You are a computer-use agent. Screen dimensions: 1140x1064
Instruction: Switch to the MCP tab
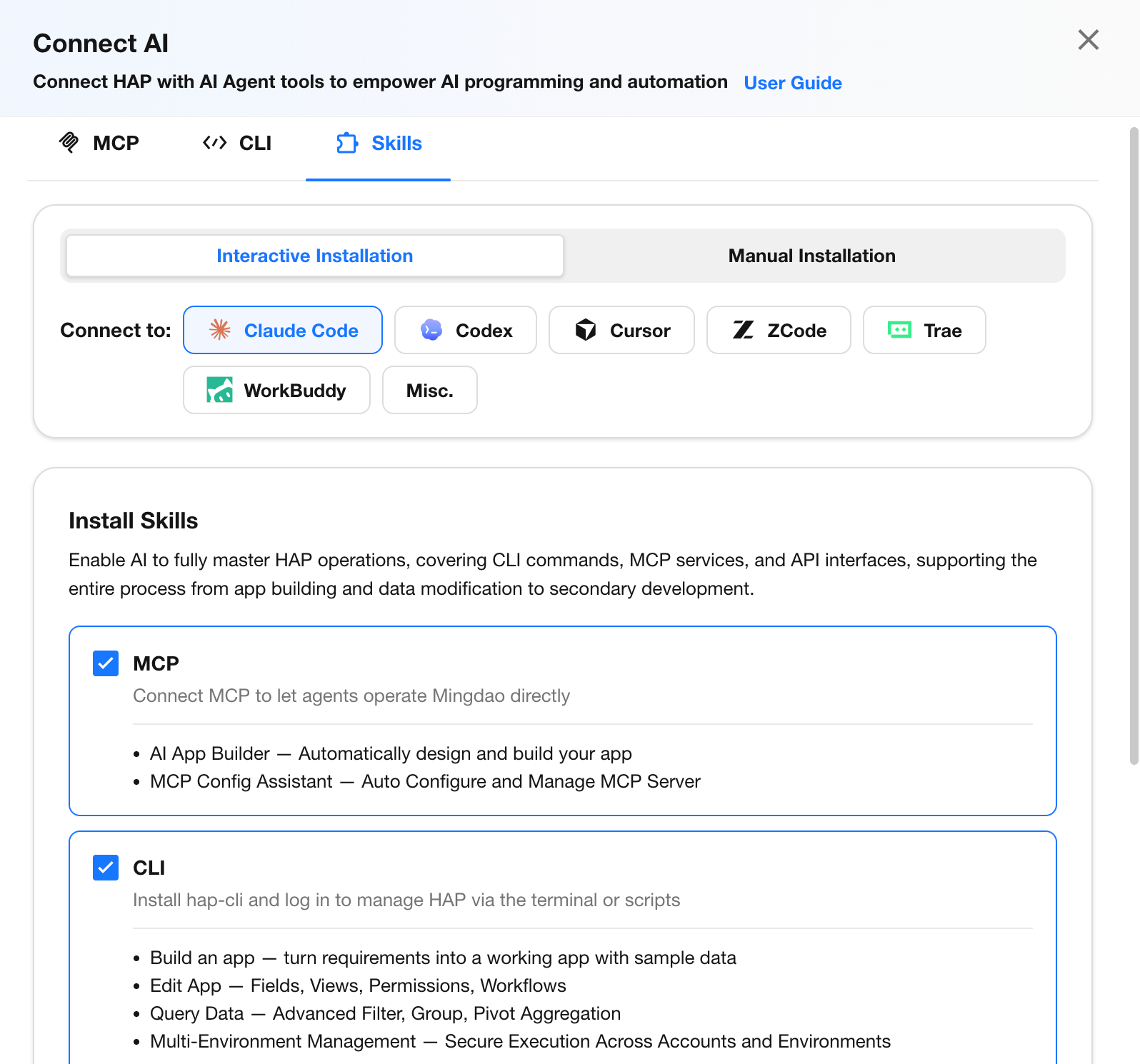99,144
